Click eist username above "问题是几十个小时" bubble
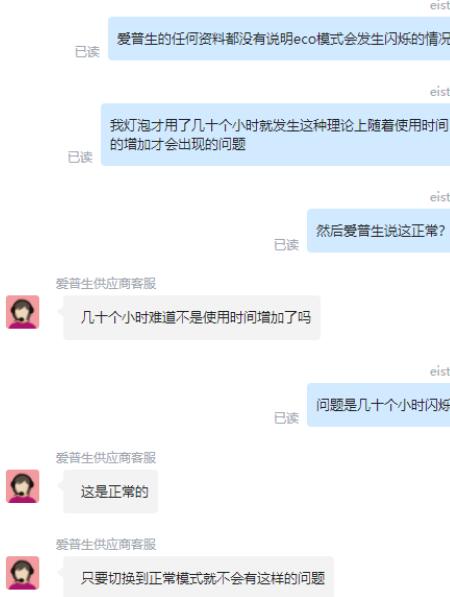 tap(440, 371)
